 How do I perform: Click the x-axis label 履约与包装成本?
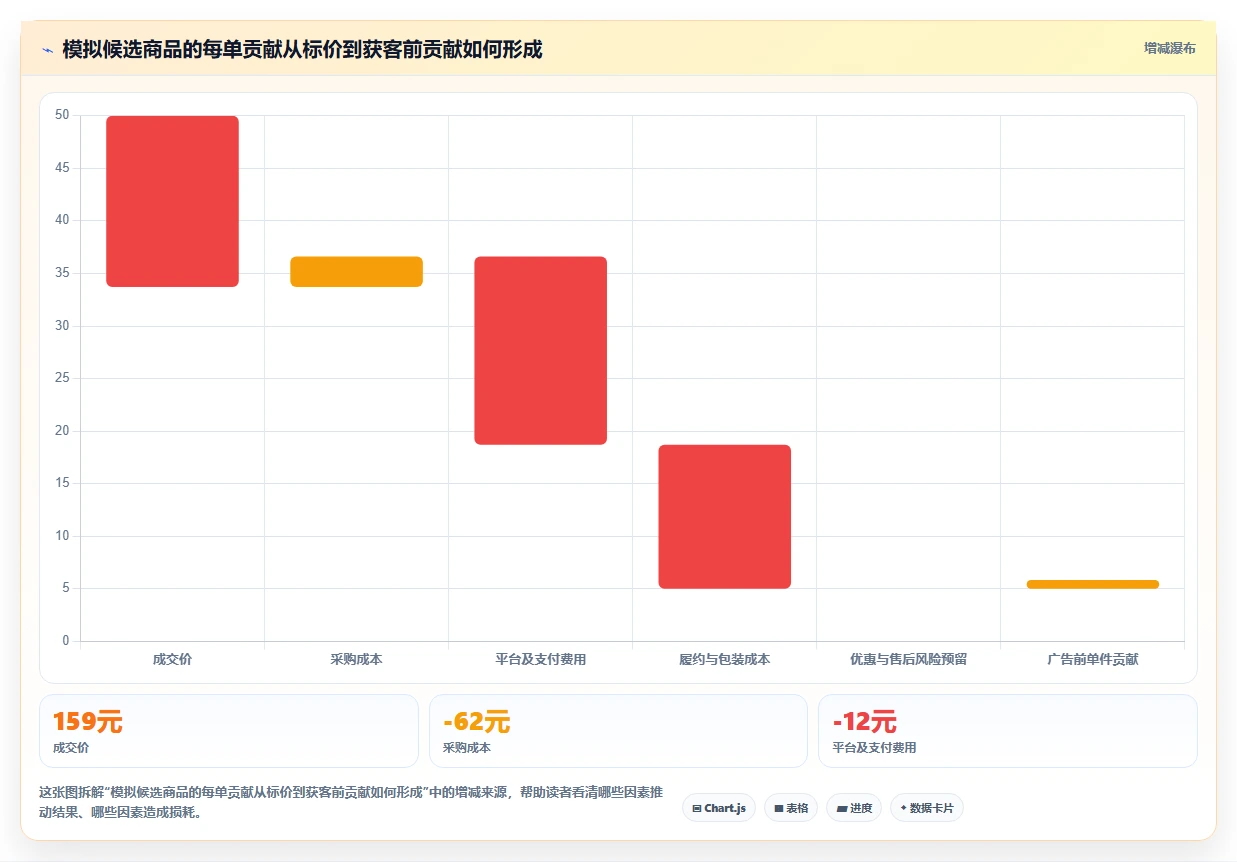pos(724,660)
